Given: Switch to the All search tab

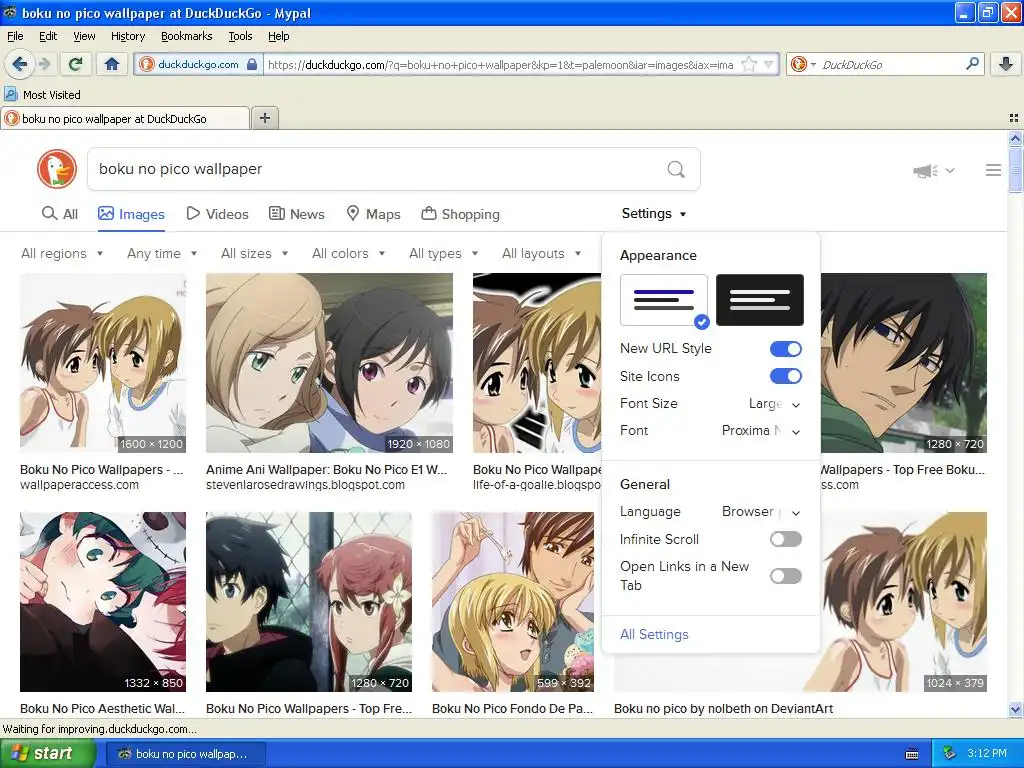Looking at the screenshot, I should [x=59, y=214].
